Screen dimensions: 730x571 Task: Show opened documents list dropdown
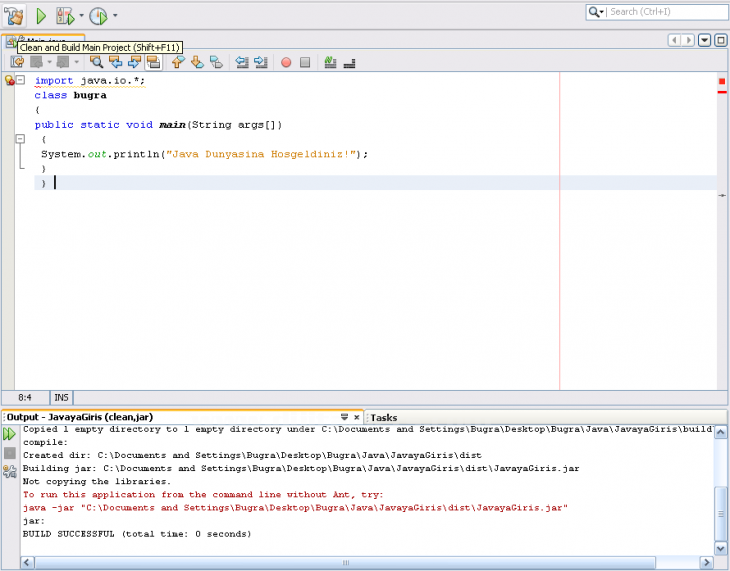705,41
